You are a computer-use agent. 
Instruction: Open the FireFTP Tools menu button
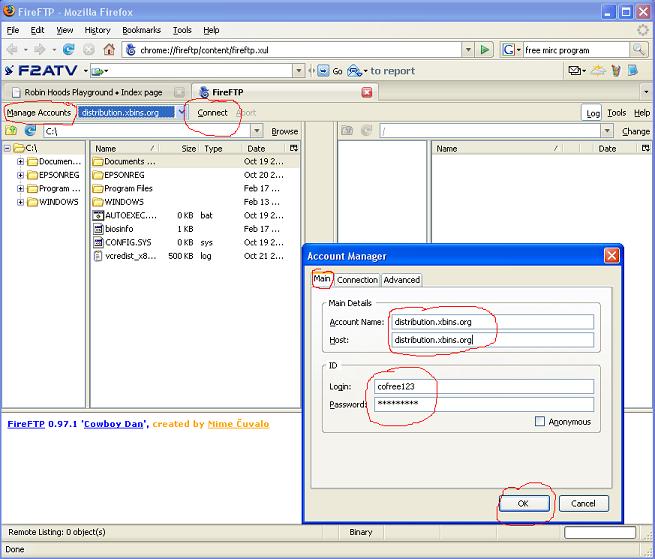(x=617, y=113)
